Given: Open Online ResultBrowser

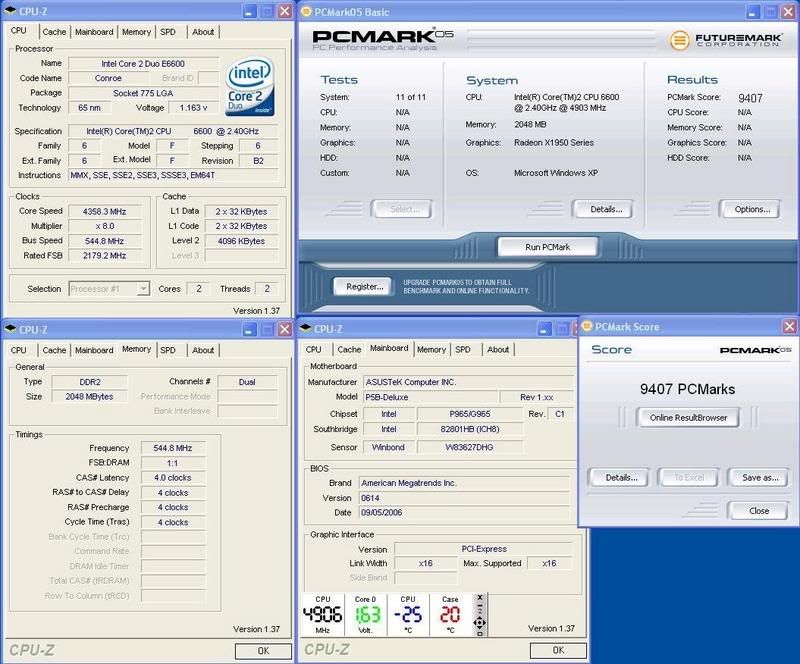Looking at the screenshot, I should click(x=688, y=417).
